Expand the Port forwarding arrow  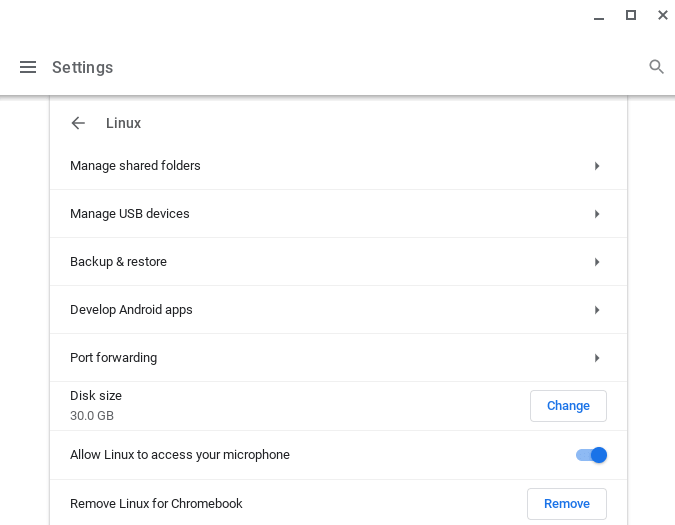pyautogui.click(x=597, y=358)
